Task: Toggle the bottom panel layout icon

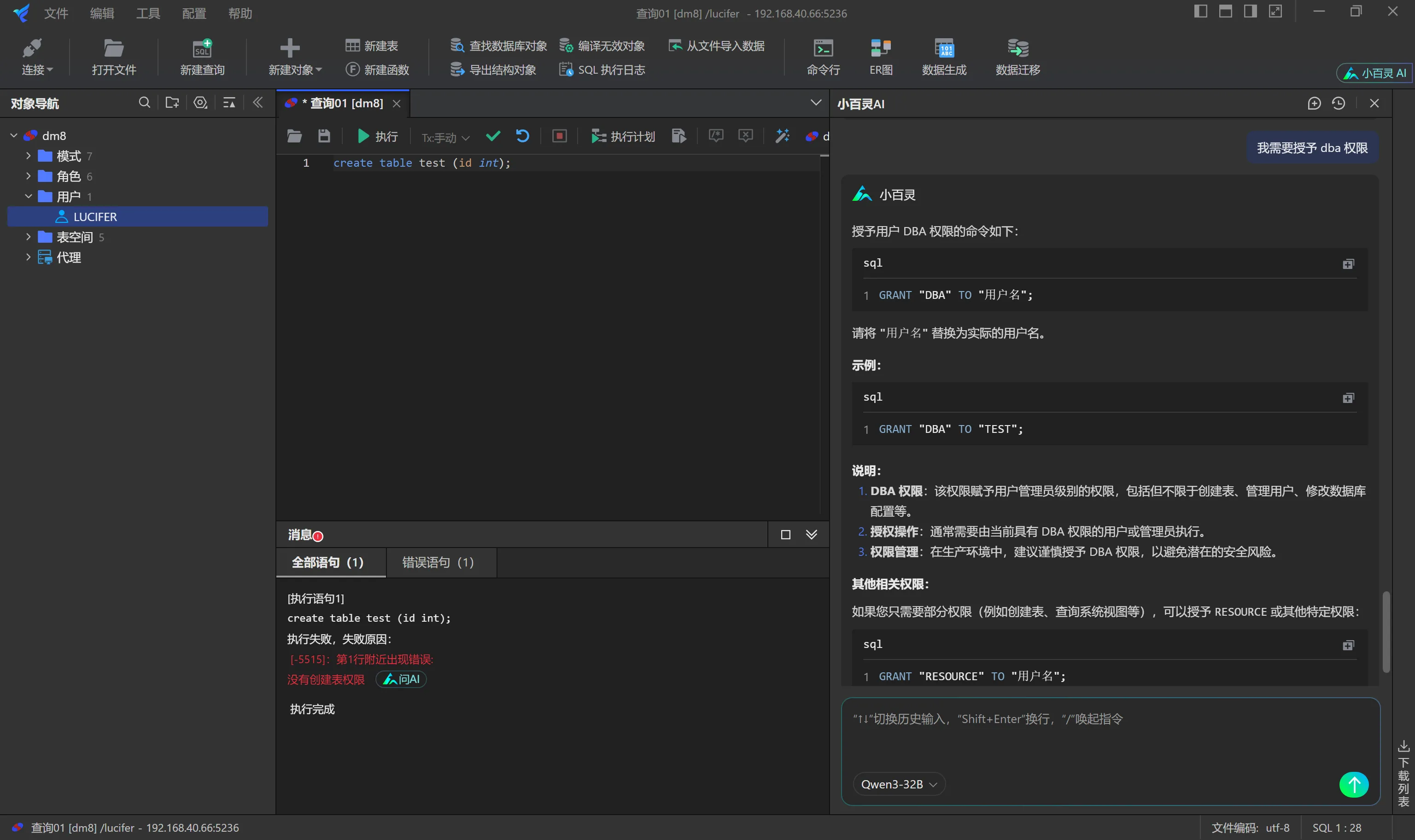Action: coord(1225,12)
